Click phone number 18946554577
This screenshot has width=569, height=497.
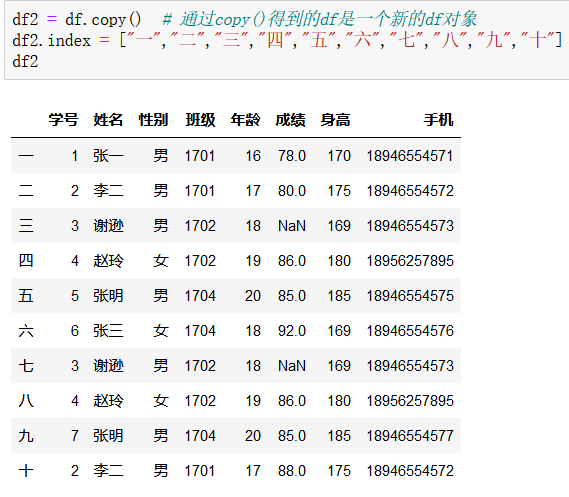410,435
